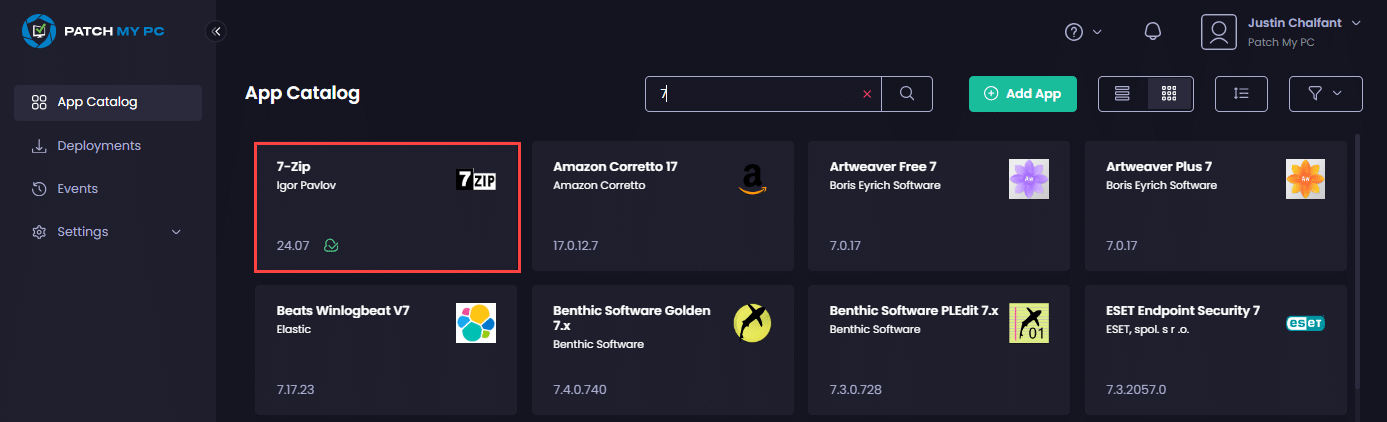Switch to grid view layout
1387x422 pixels.
[1169, 94]
